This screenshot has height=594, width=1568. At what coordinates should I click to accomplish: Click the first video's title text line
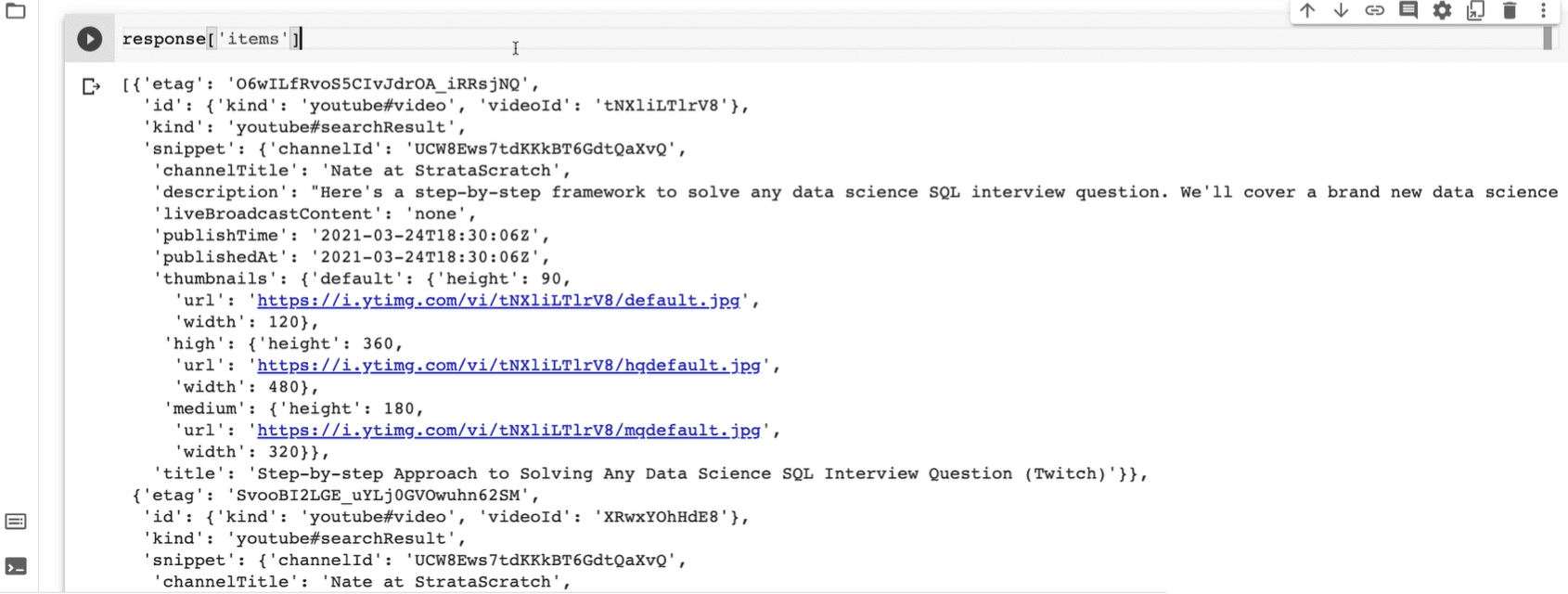tap(649, 474)
